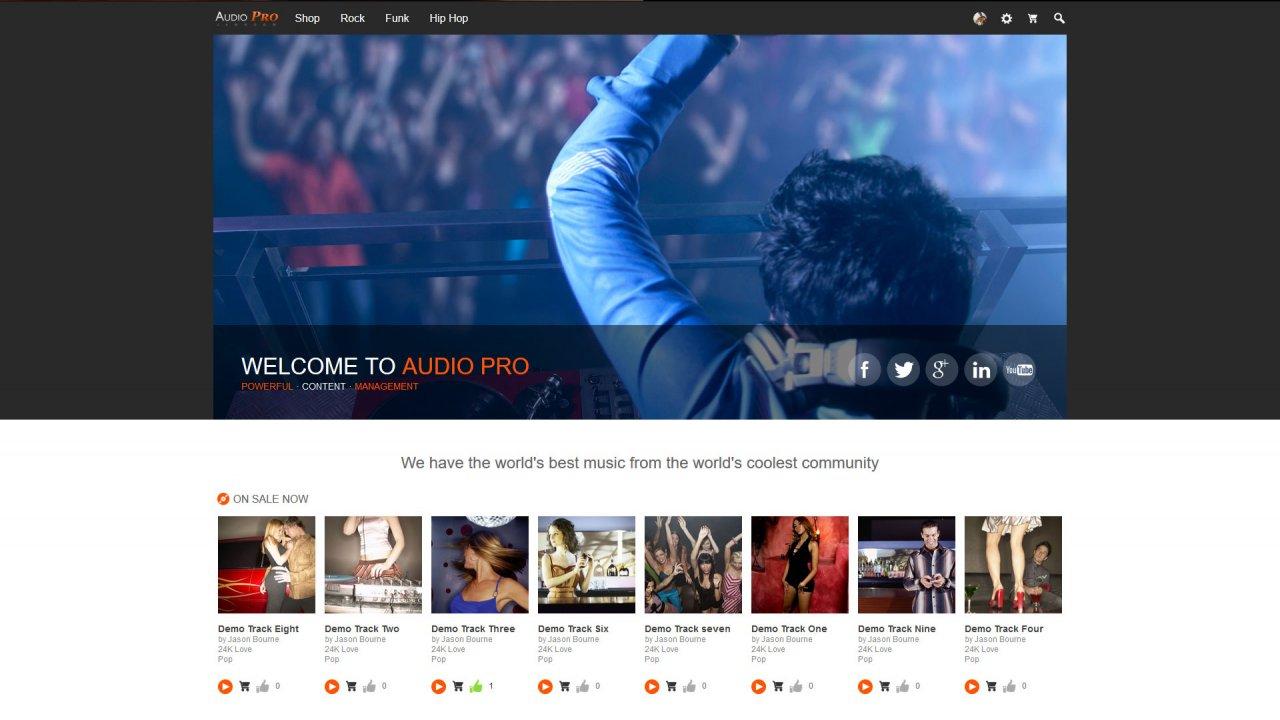Open the Google Plus social icon
The image size is (1280, 720).
point(942,370)
